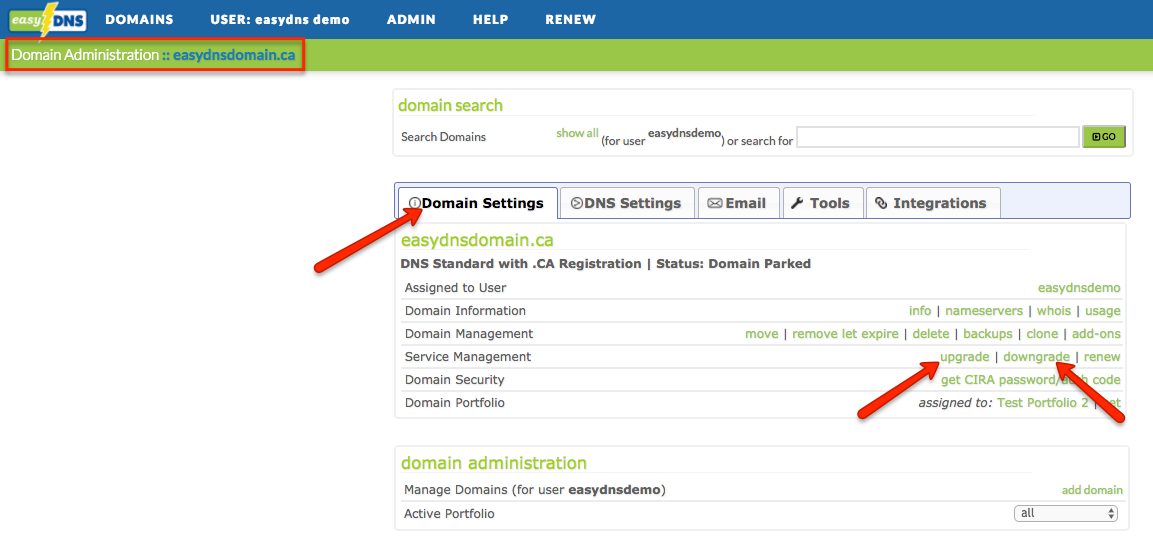Click the downgrade service link
This screenshot has width=1153, height=549.
coord(1036,357)
